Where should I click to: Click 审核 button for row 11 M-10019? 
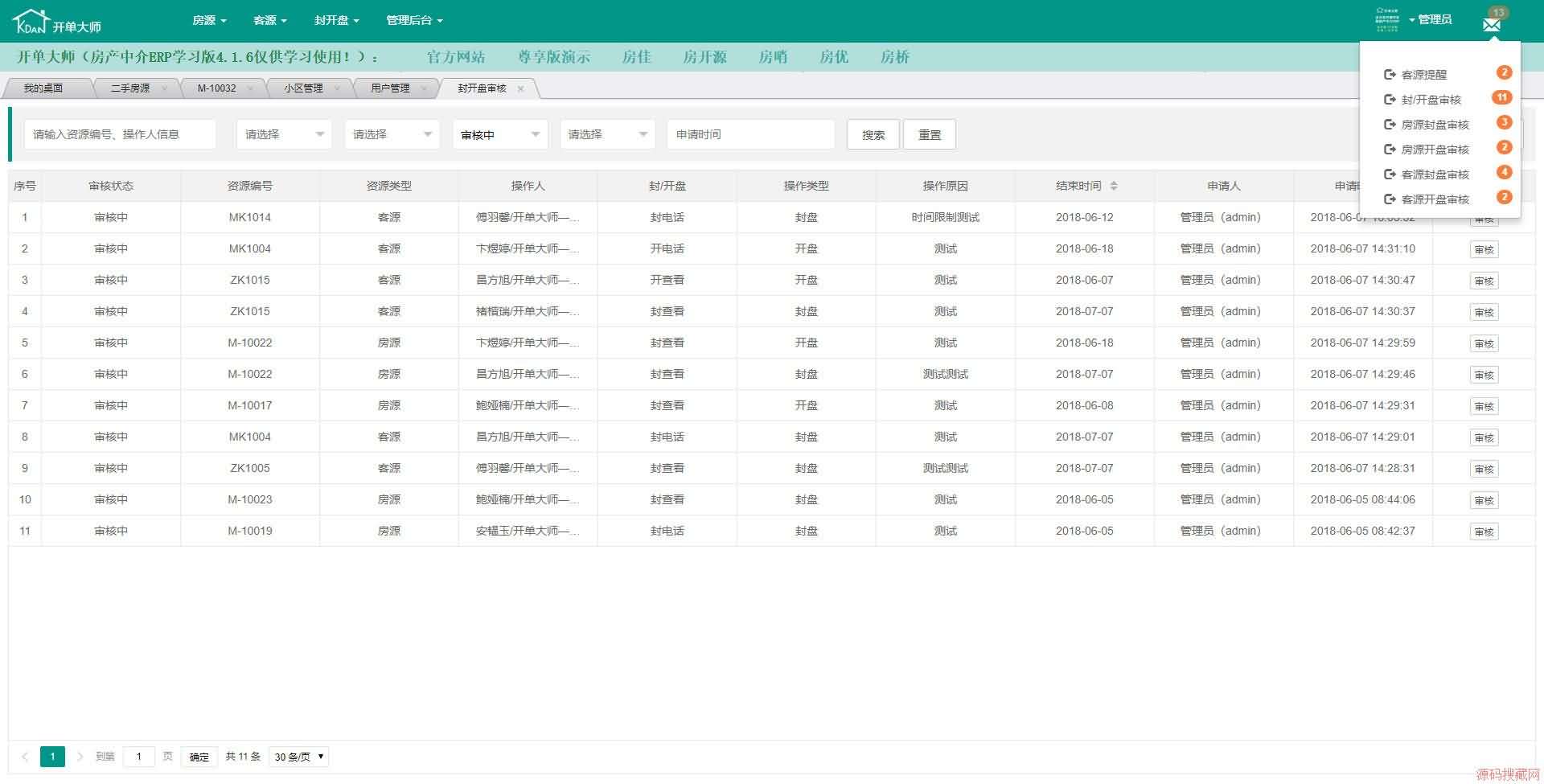pos(1484,532)
